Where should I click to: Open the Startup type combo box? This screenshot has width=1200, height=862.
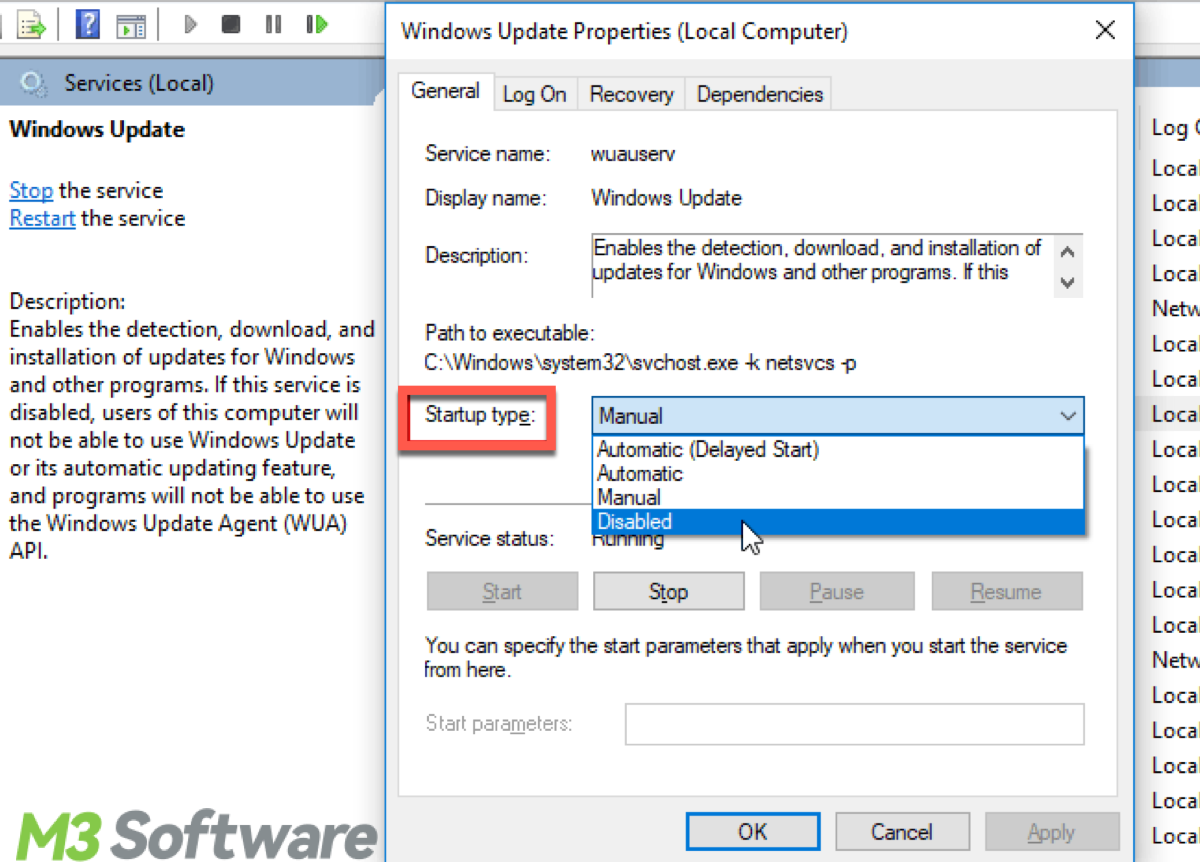click(838, 415)
